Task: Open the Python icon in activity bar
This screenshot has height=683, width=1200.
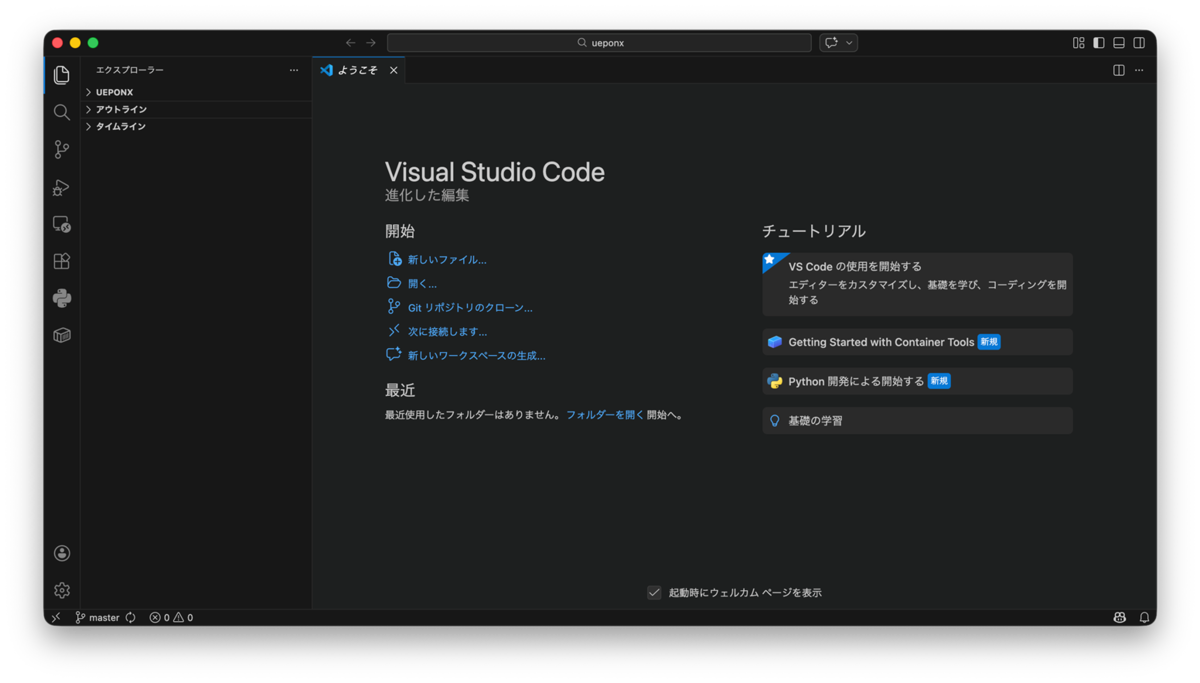Action: (62, 298)
